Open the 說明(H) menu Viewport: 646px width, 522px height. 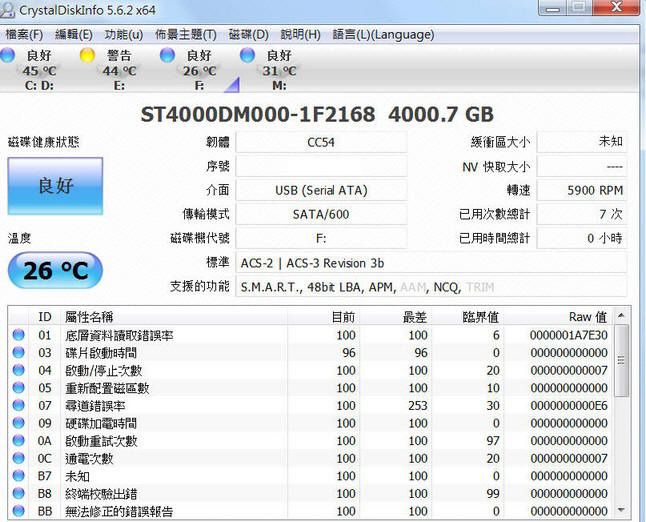(x=300, y=35)
